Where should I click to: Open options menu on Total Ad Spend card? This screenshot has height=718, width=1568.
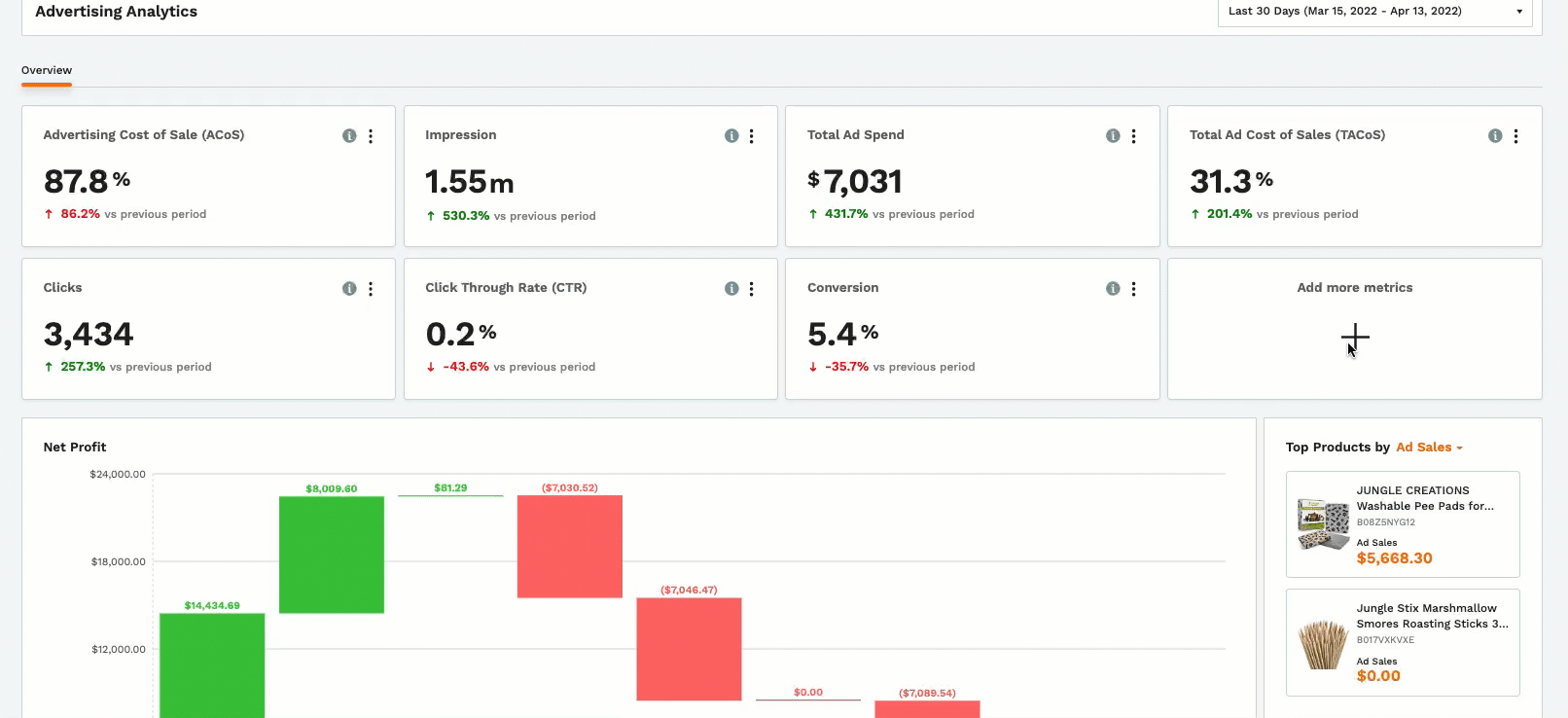(x=1134, y=136)
